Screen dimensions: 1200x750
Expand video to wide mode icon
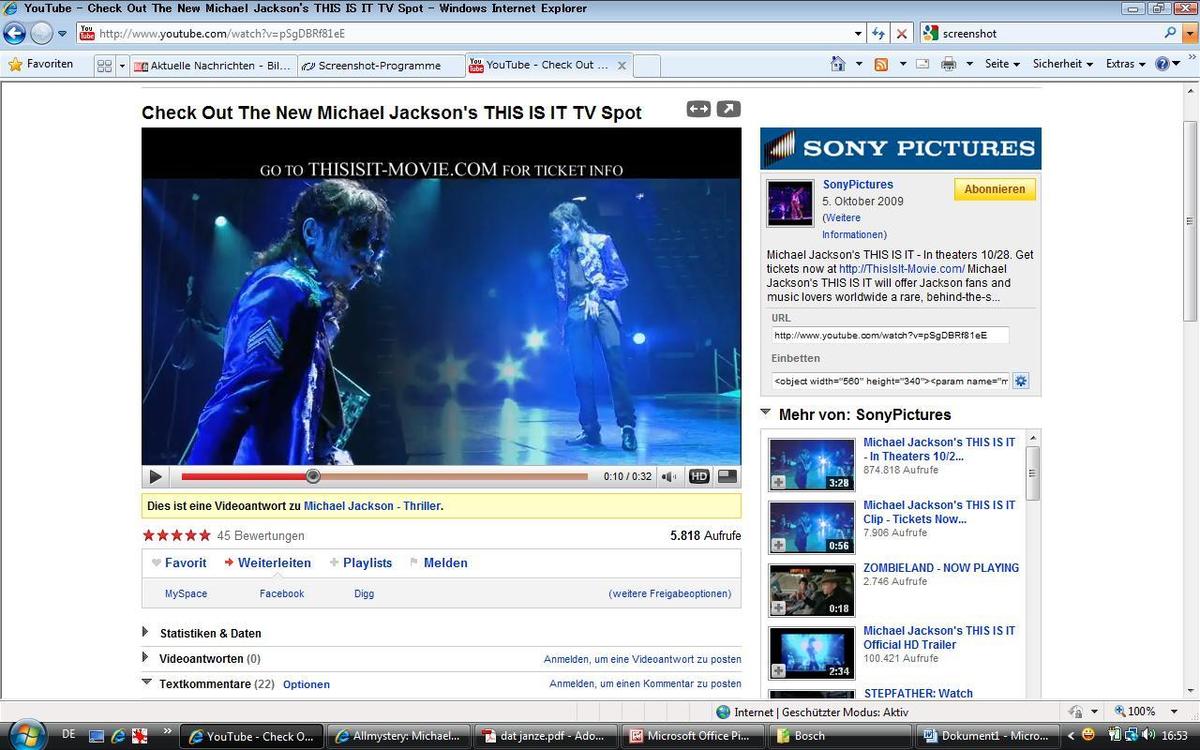point(698,109)
